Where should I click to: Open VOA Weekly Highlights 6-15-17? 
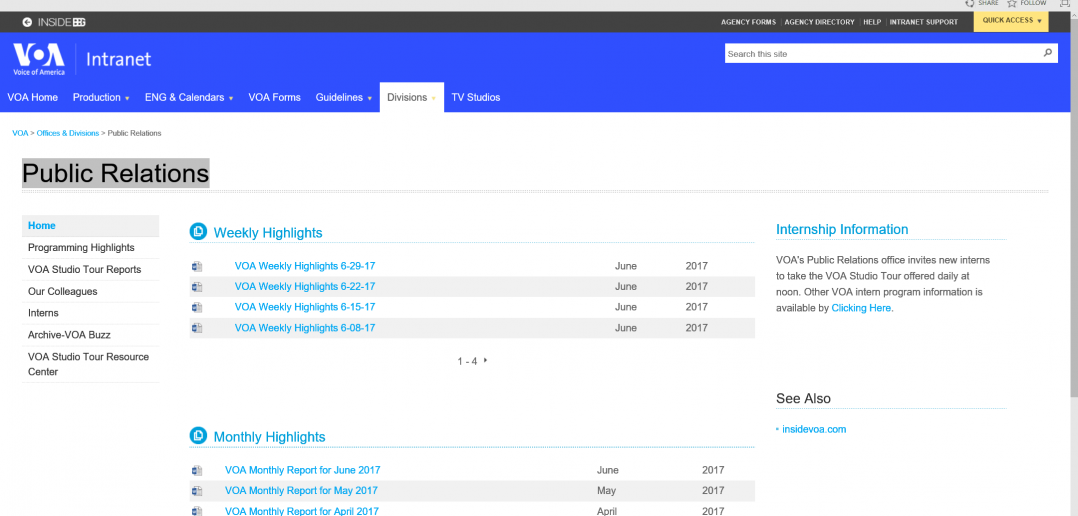pos(305,307)
